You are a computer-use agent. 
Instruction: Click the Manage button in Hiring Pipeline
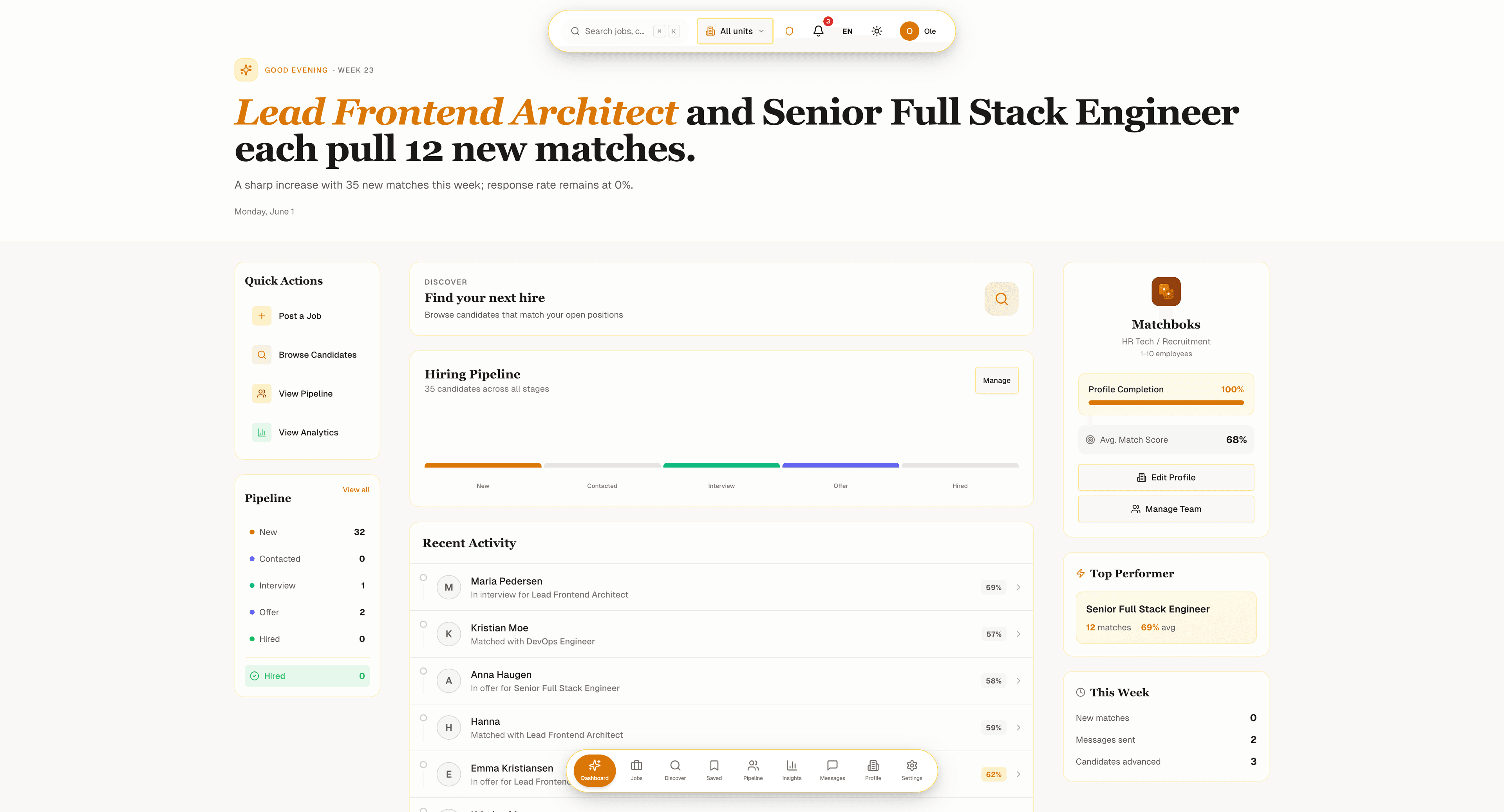click(996, 380)
